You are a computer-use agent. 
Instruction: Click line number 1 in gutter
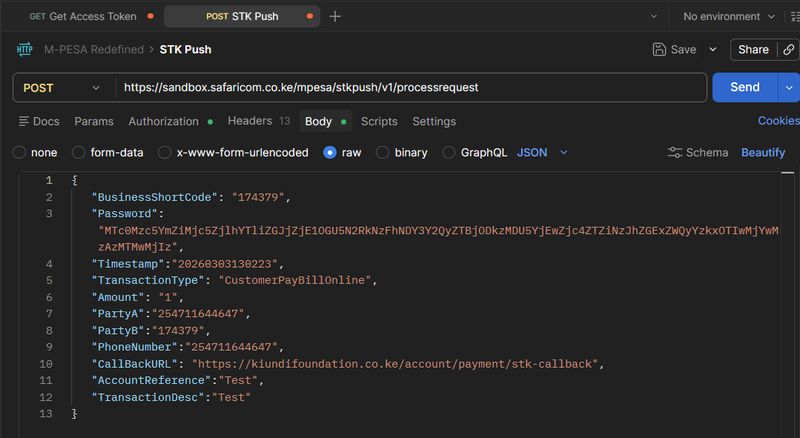pyautogui.click(x=49, y=180)
